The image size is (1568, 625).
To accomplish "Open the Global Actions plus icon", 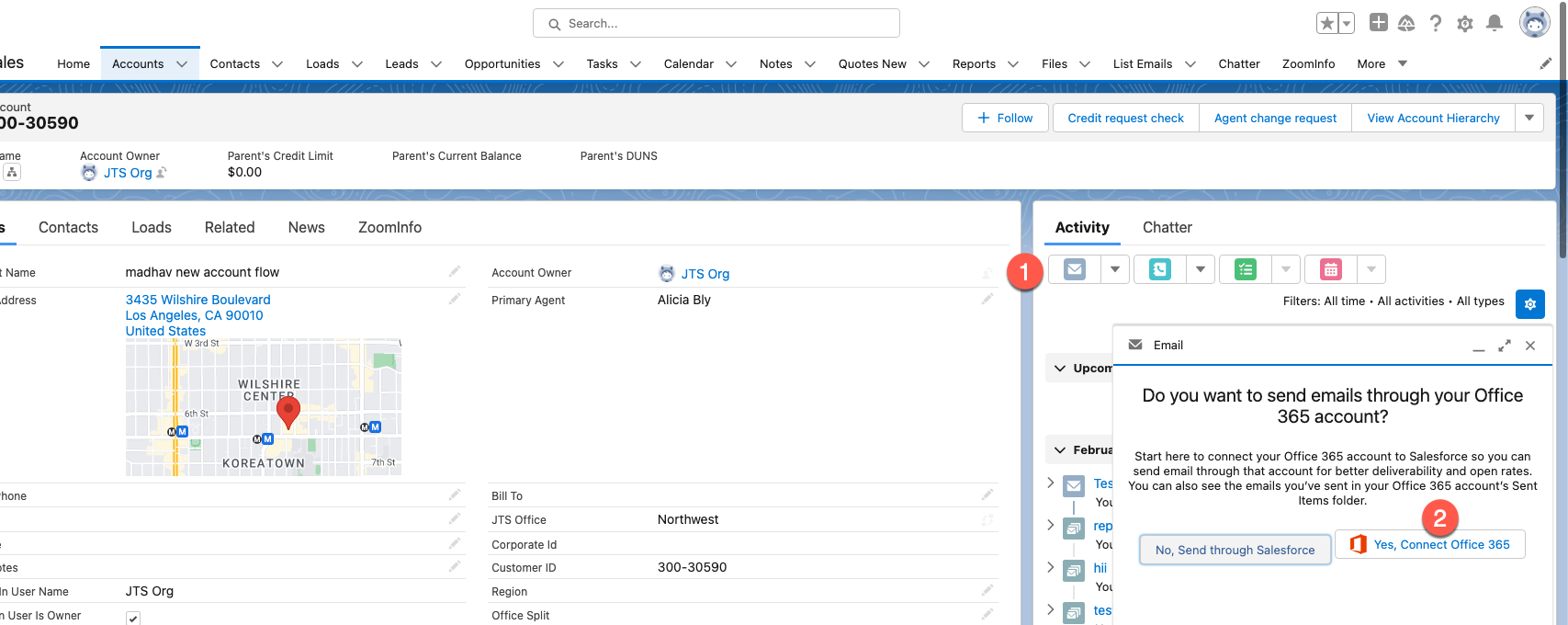I will (x=1378, y=22).
